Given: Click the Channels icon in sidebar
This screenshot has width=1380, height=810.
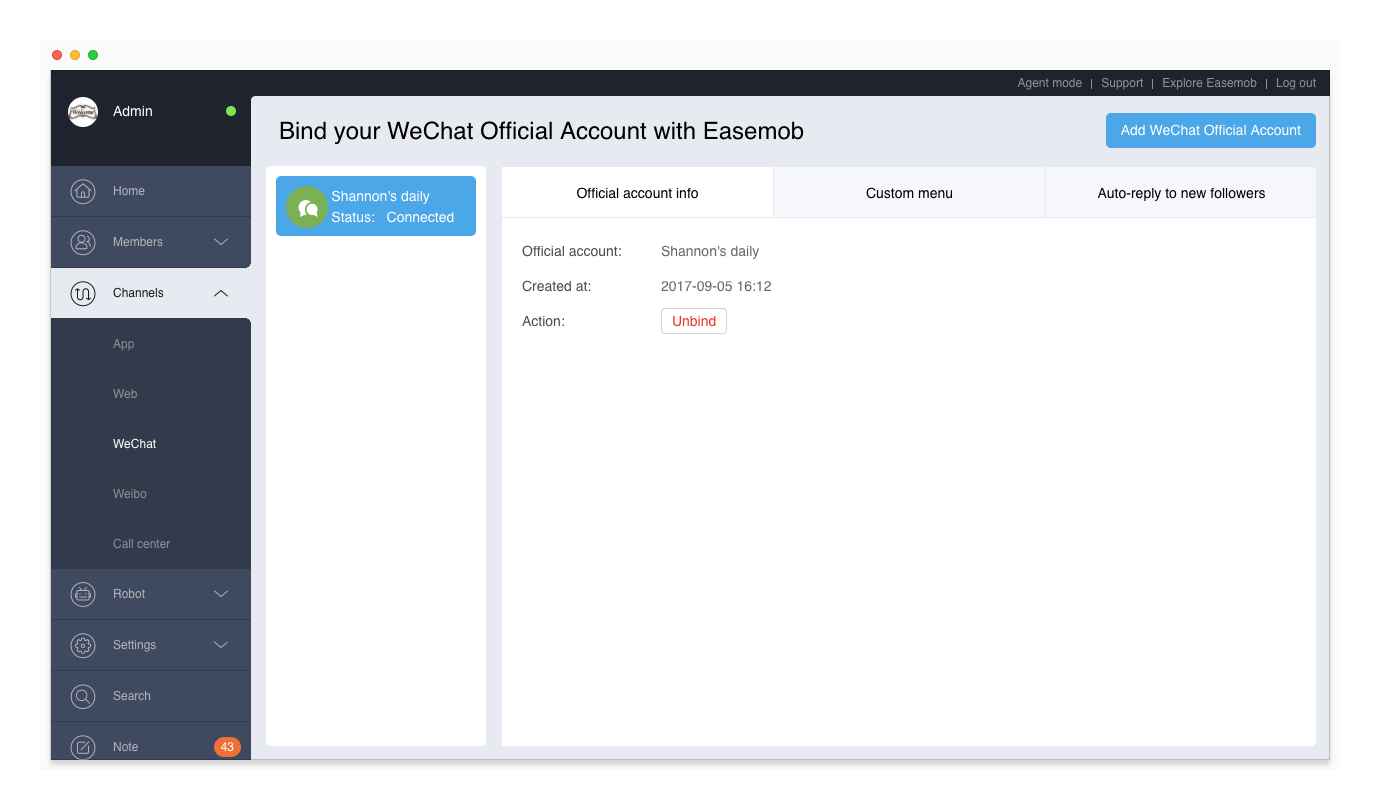Looking at the screenshot, I should click(x=83, y=293).
